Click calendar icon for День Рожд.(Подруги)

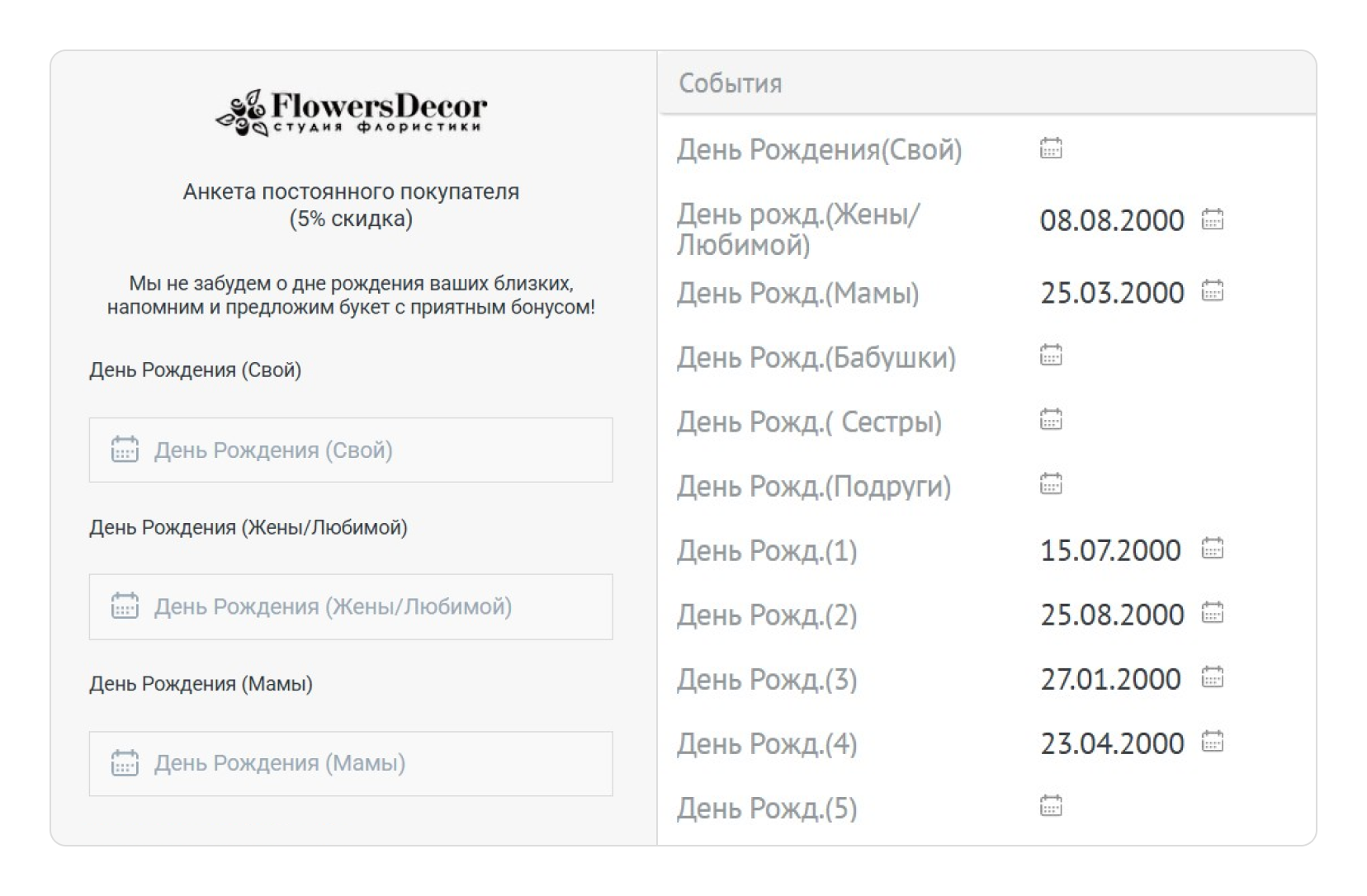point(1050,483)
